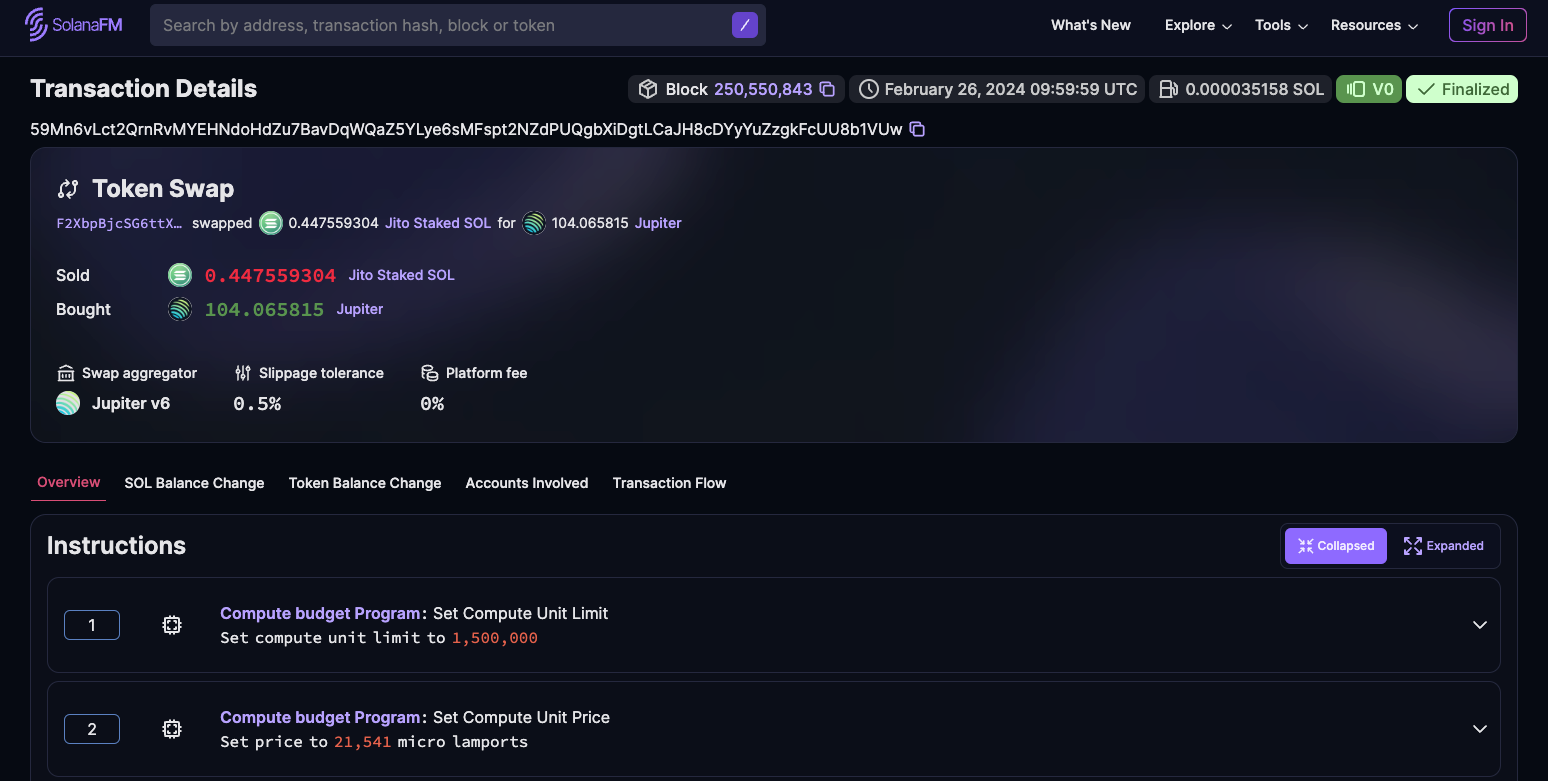Viewport: 1548px width, 781px height.
Task: Click the gas pump fee icon
Action: pos(1168,89)
